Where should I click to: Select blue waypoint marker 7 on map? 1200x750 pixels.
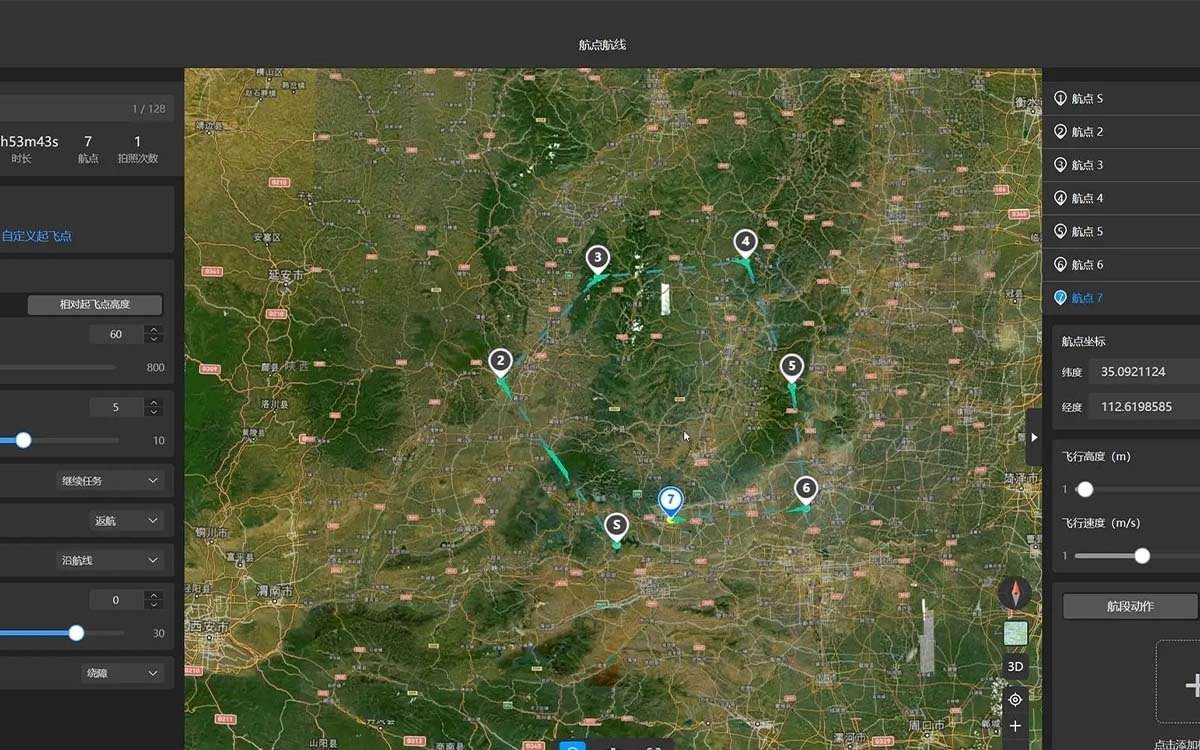[x=670, y=500]
